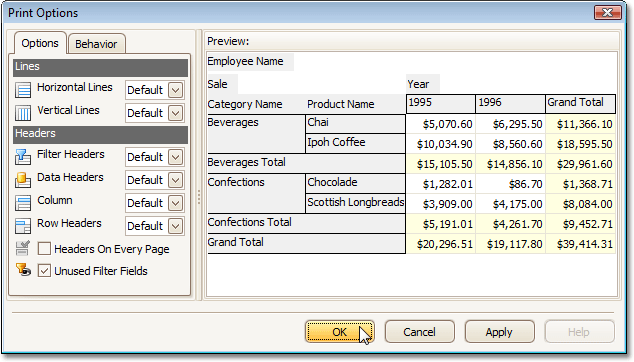Click the $14,856.10 cell
Image resolution: width=634 pixels, height=362 pixels.
click(x=511, y=164)
